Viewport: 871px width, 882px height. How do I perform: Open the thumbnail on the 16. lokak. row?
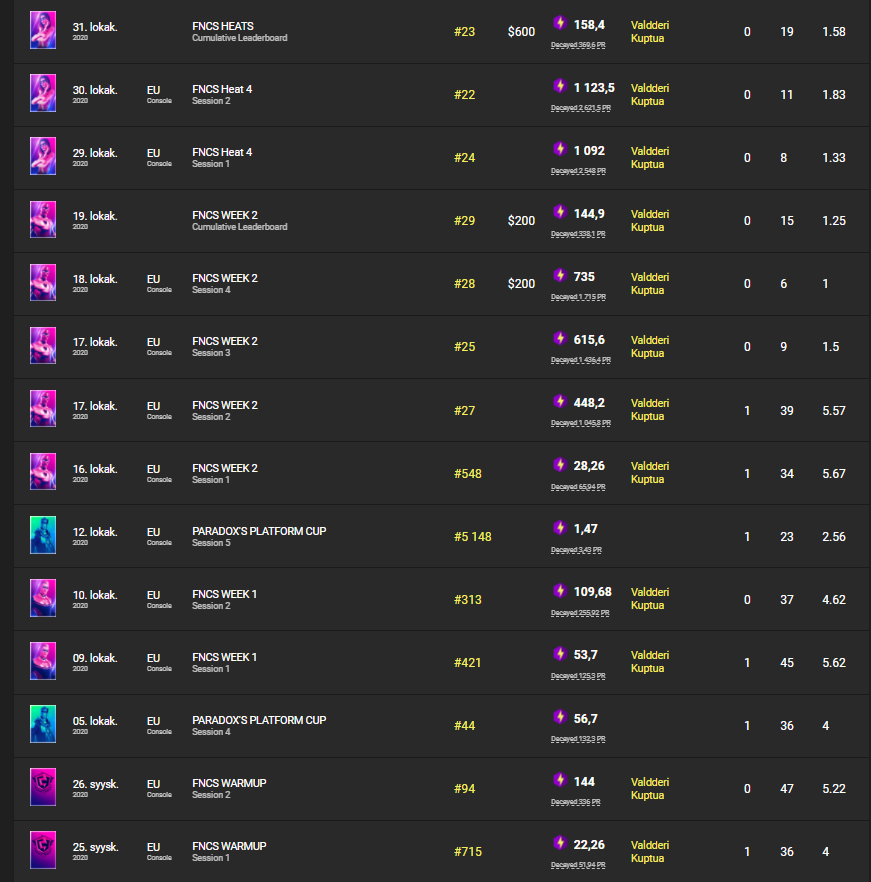[x=43, y=471]
